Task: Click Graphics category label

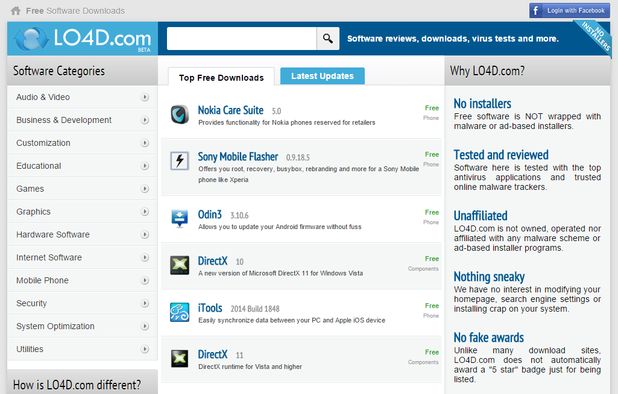Action: pos(34,212)
